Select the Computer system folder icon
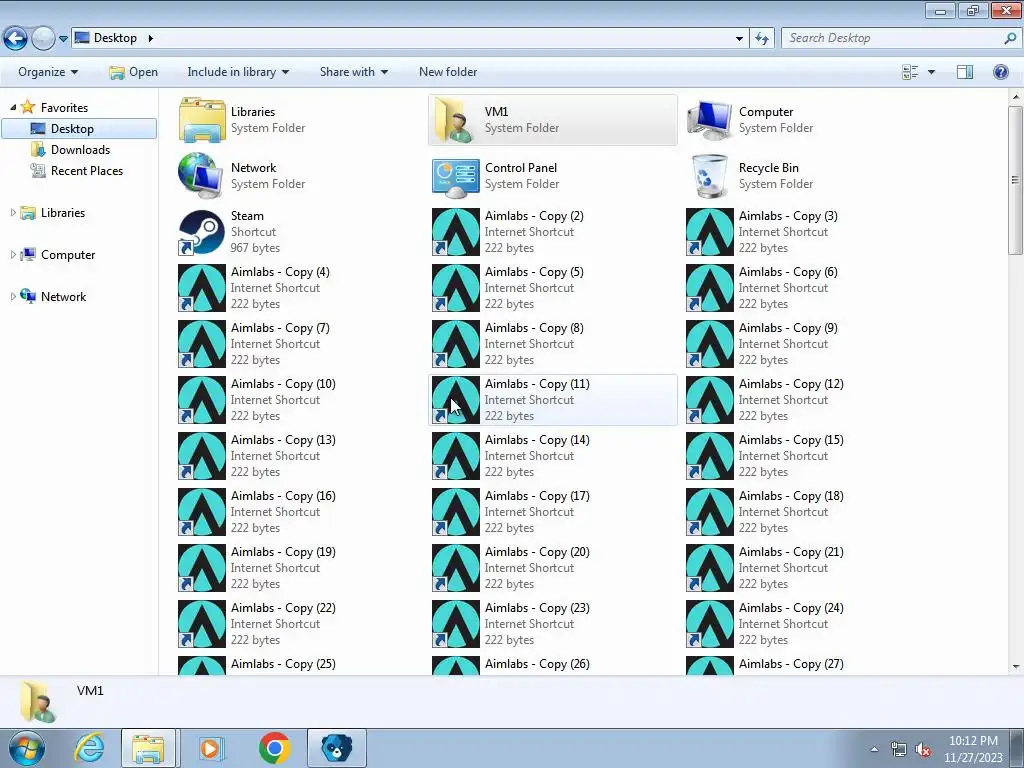Image resolution: width=1024 pixels, height=768 pixels. [x=710, y=120]
